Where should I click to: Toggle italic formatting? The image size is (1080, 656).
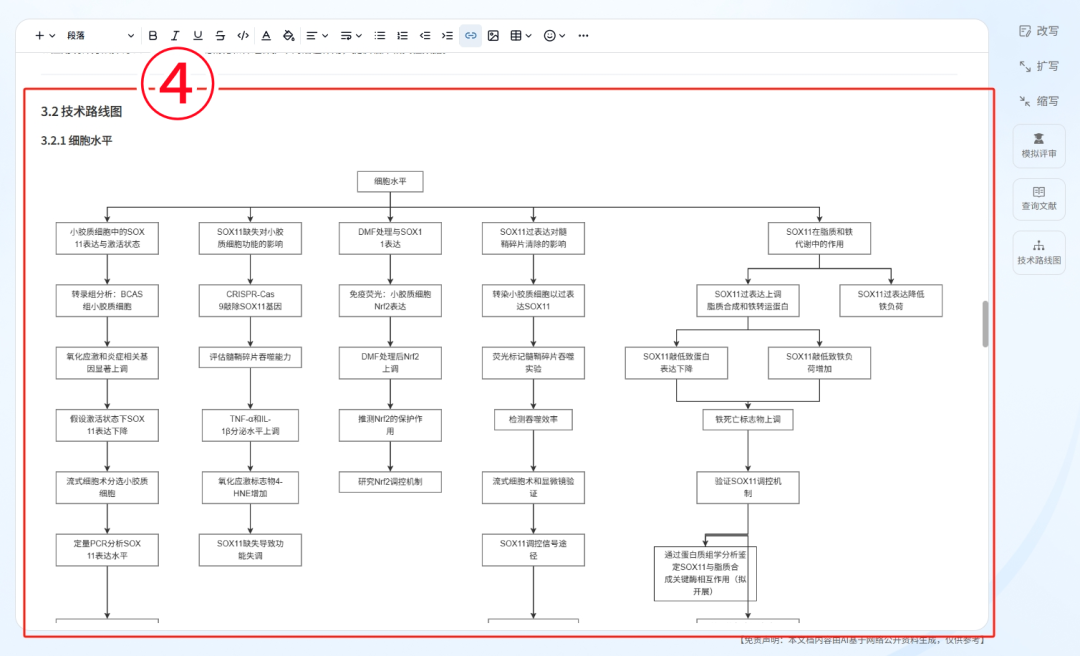175,36
